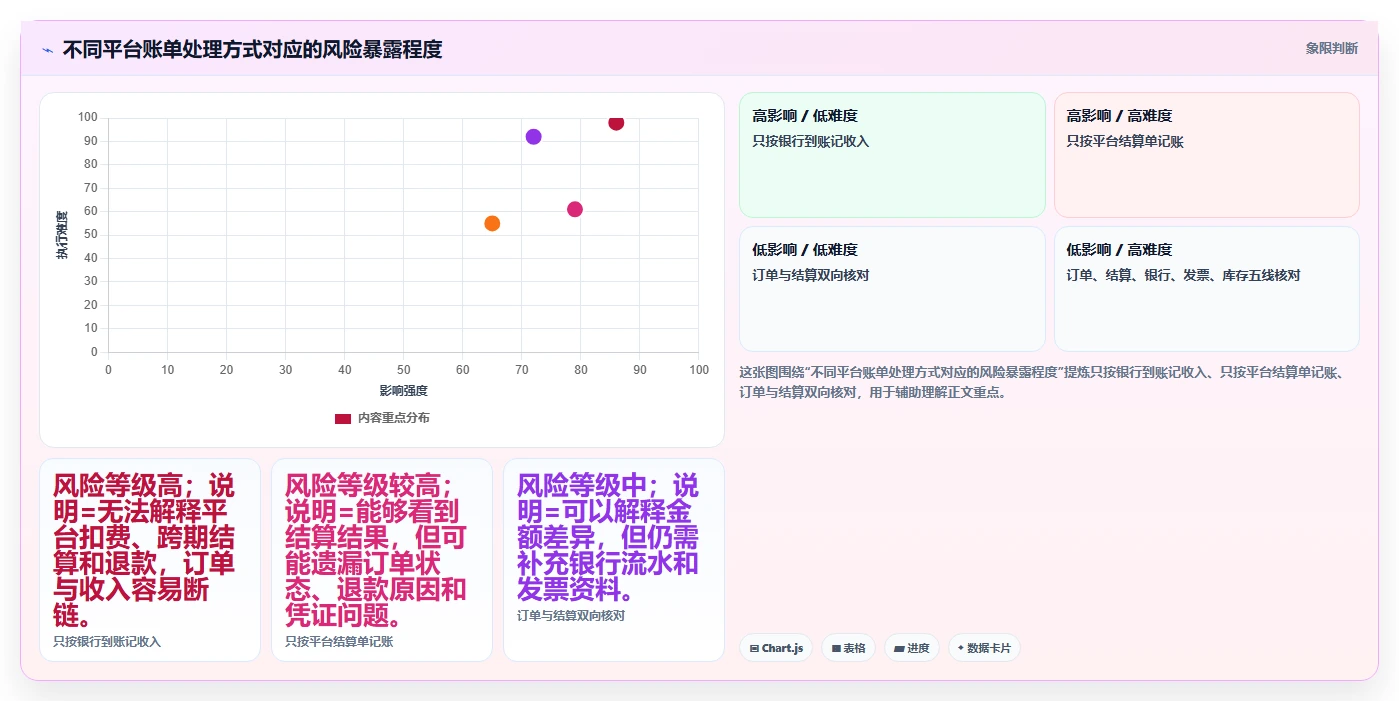Screen dimensions: 1399x701
Task: Open the 高影响 / 高难度 quadrant card
Action: point(1206,155)
